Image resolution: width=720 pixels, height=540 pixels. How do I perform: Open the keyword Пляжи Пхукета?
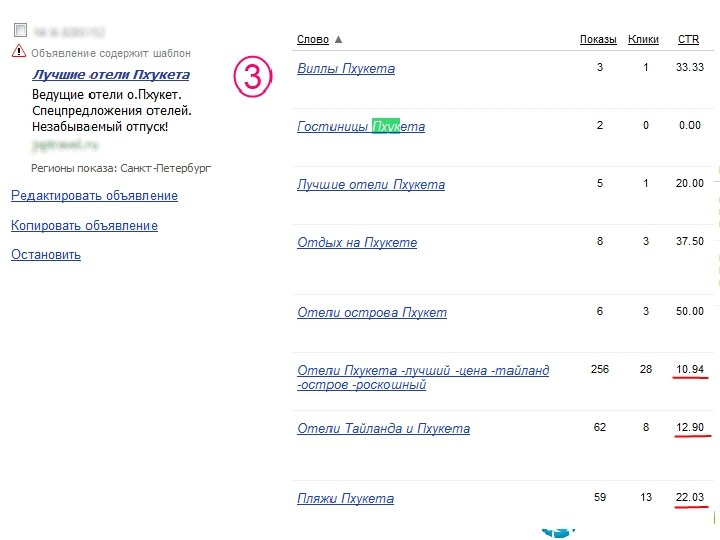click(345, 499)
